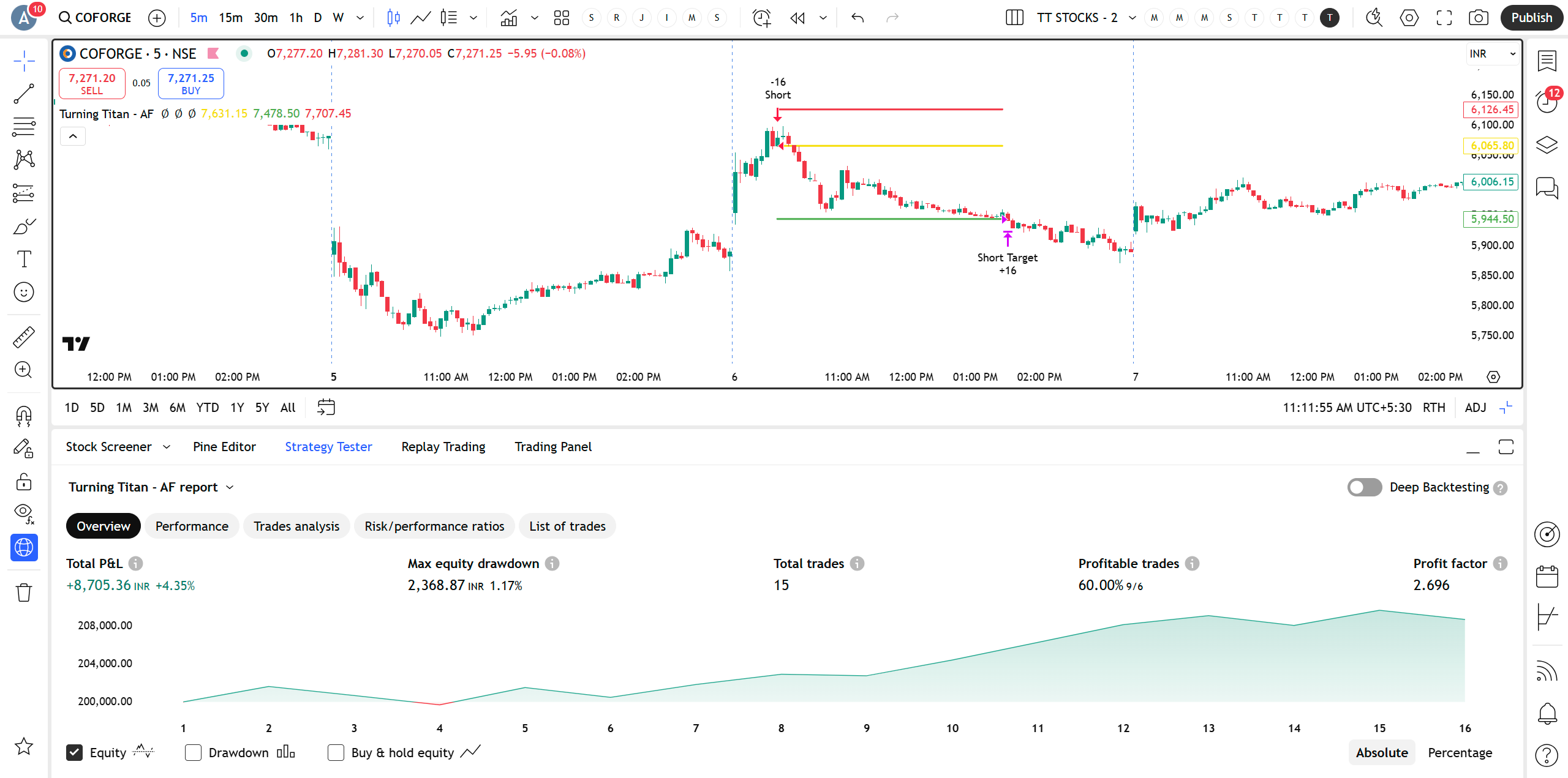Open go to date calendar icon
The image size is (1568, 778).
[x=326, y=408]
